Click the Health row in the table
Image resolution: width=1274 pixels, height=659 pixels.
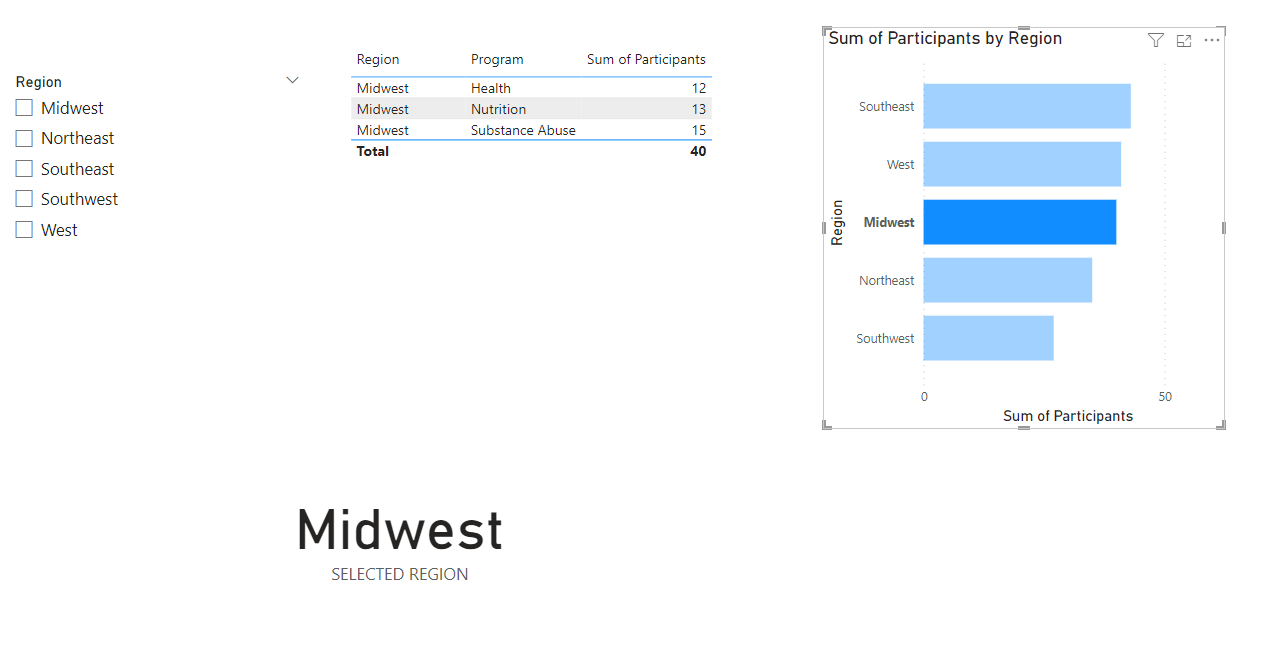click(490, 88)
